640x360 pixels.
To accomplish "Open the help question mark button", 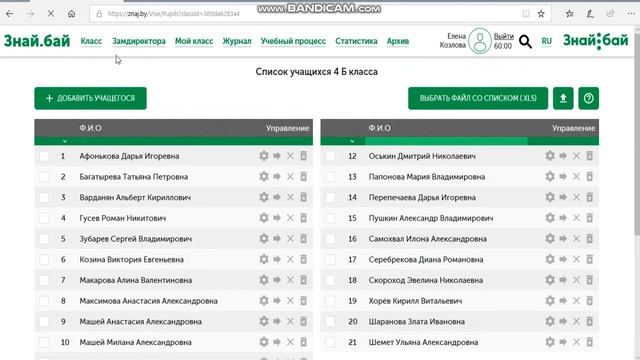I will (589, 98).
